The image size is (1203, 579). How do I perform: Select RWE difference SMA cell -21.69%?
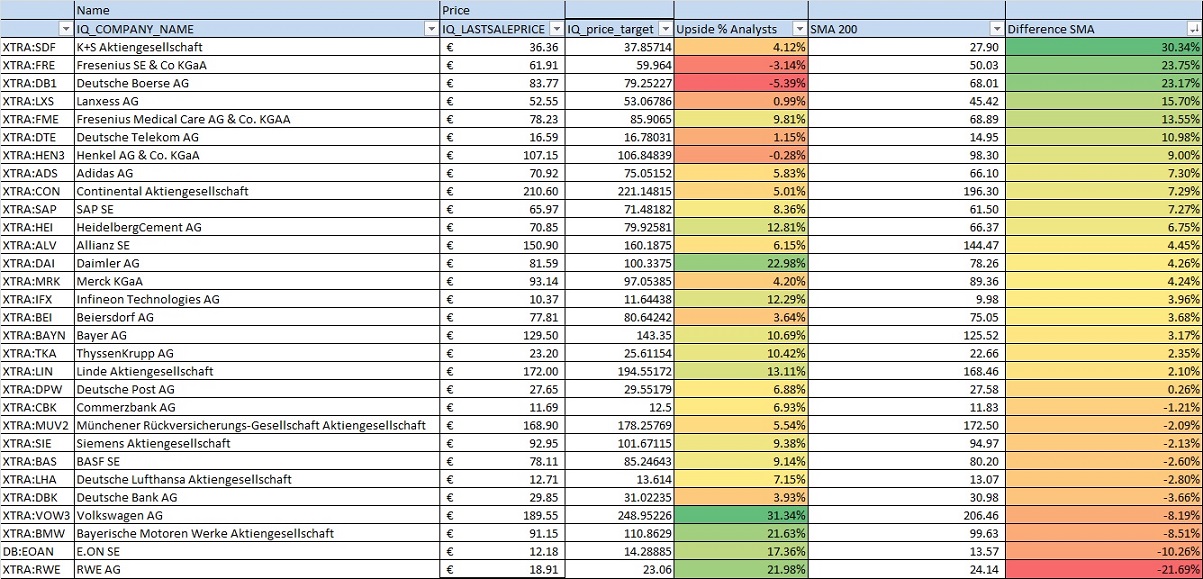click(1104, 569)
